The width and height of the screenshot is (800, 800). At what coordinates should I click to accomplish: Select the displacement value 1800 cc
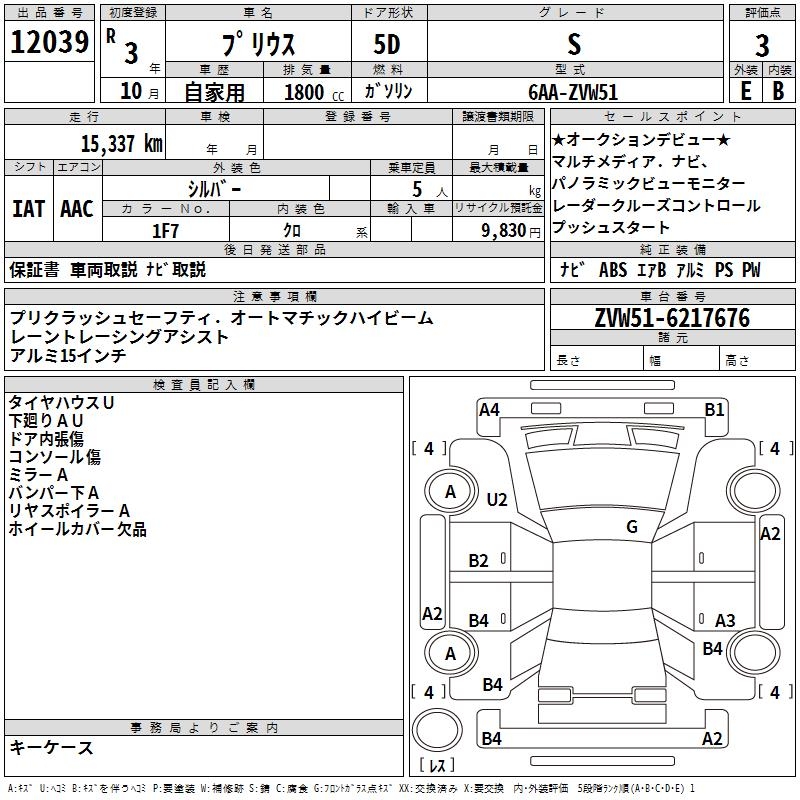[314, 92]
